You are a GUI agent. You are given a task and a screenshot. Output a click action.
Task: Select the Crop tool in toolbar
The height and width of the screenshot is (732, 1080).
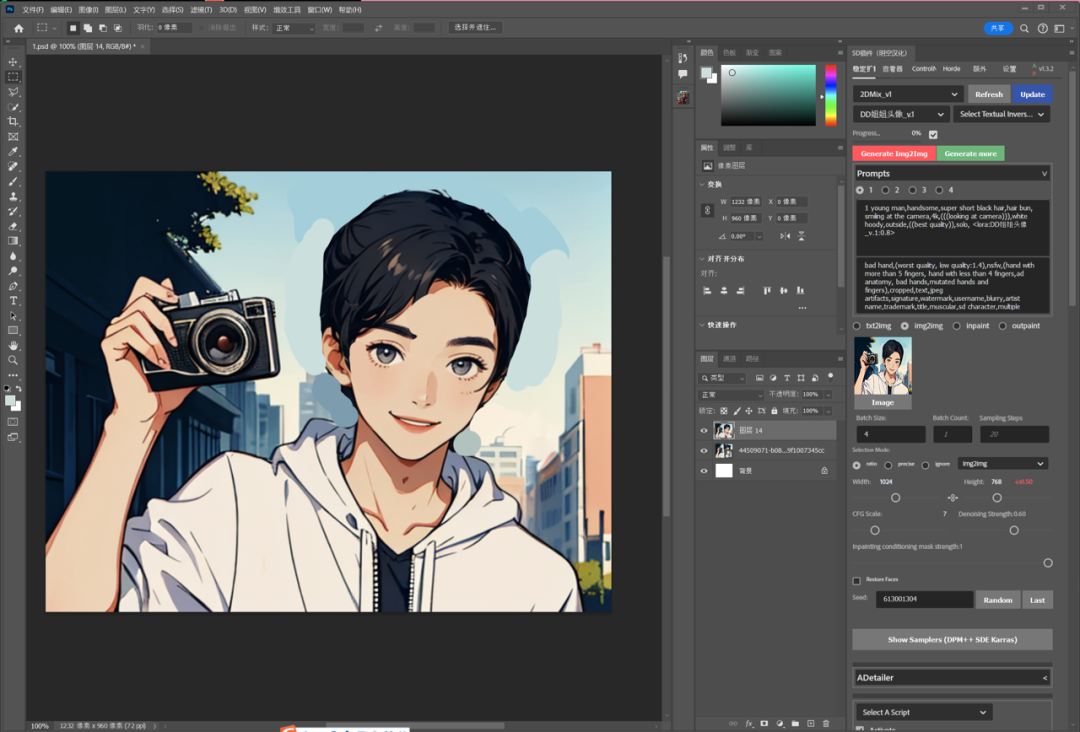(13, 122)
